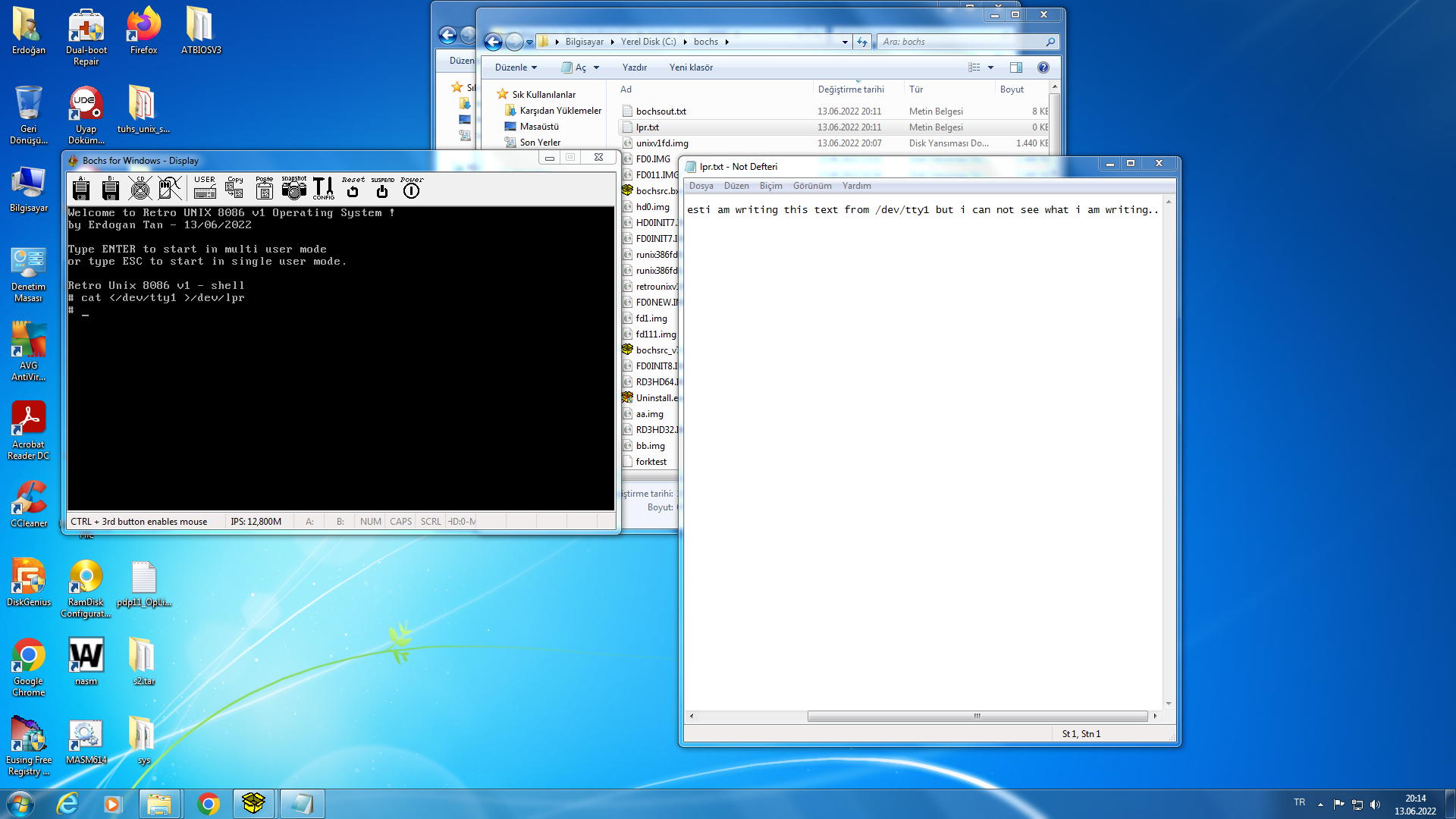Open the Biçim menu in Notepad
The width and height of the screenshot is (1456, 819).
point(770,186)
